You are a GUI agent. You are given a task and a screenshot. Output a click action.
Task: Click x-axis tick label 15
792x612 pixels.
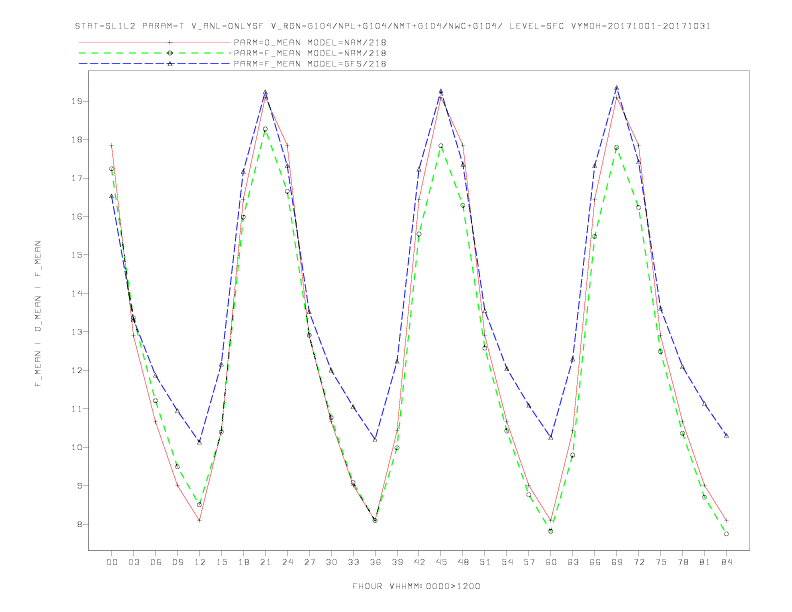221,562
